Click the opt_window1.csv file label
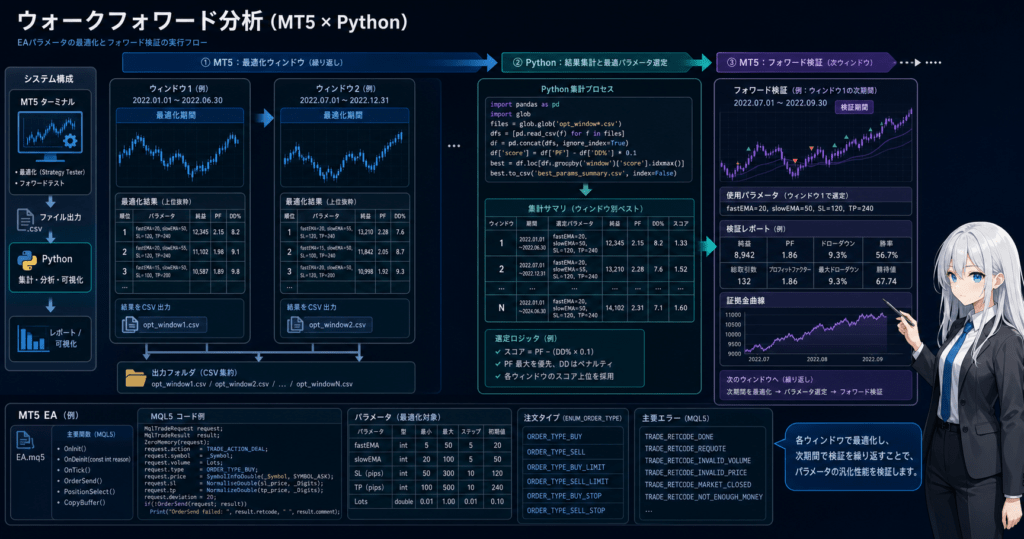 point(171,325)
